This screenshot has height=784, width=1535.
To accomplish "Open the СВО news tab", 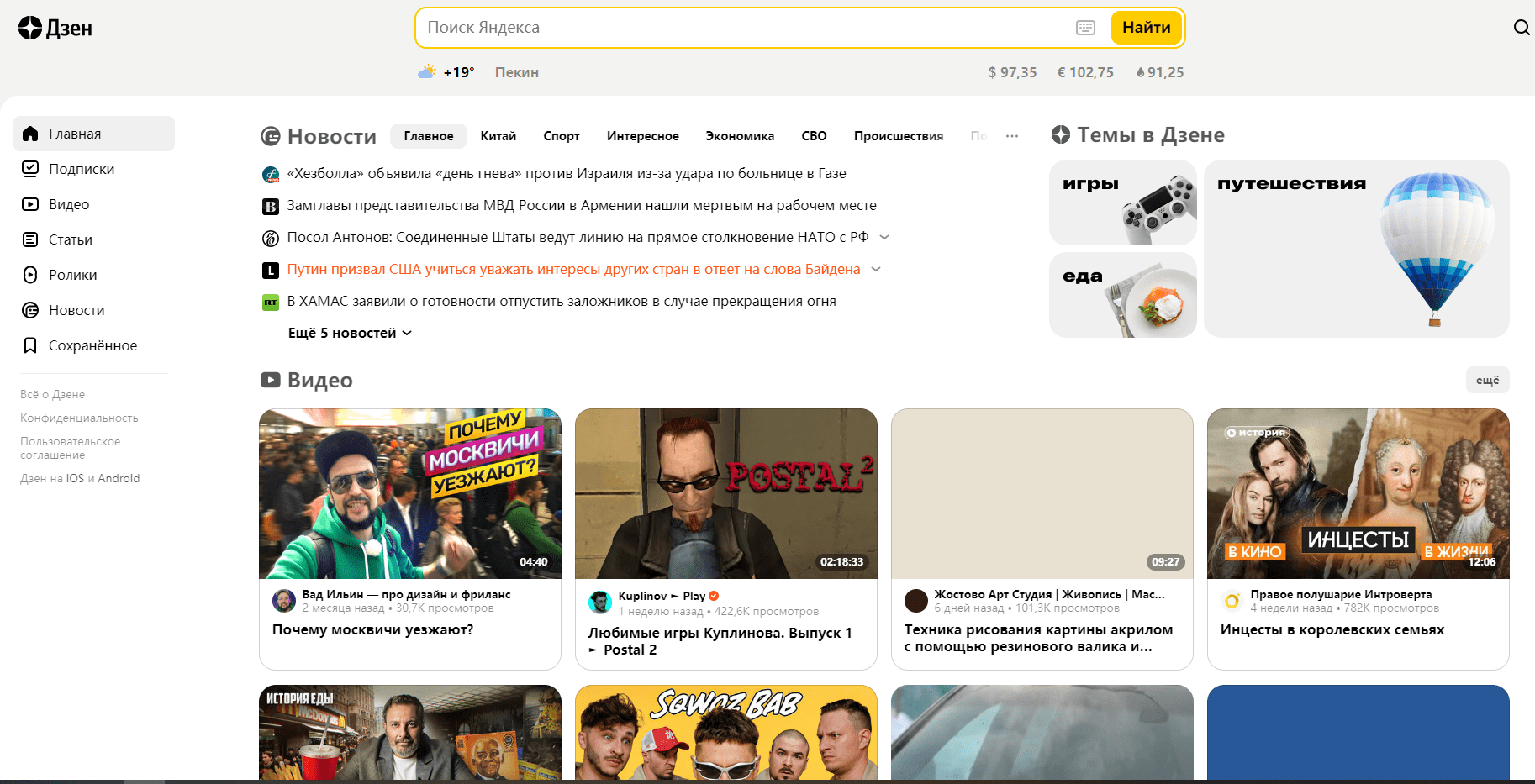I will 814,135.
